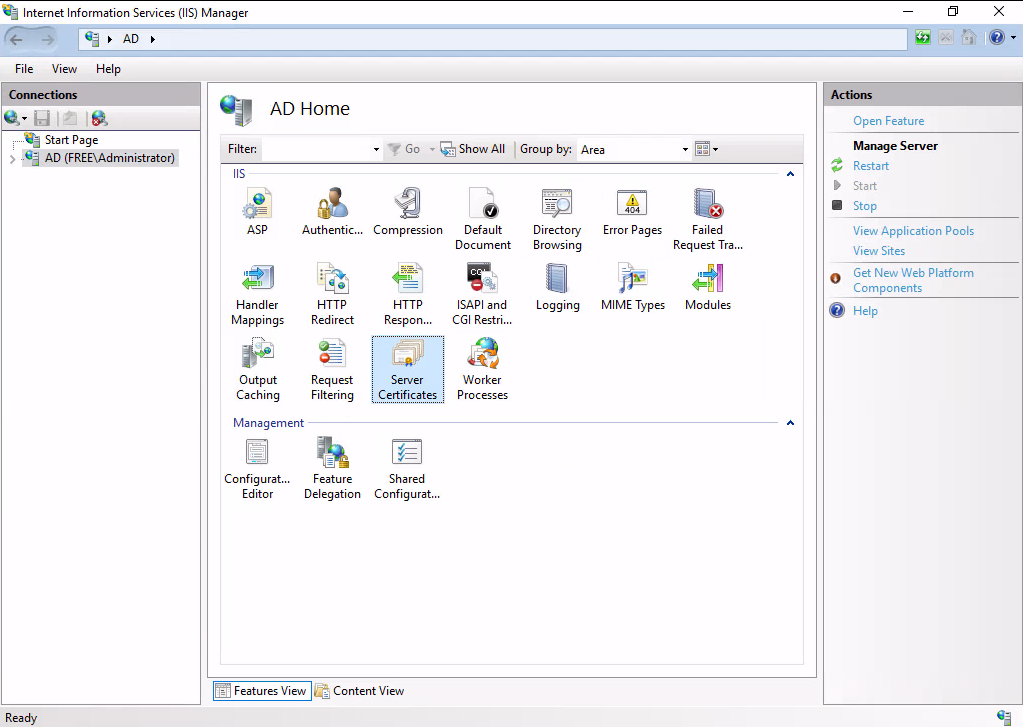The width and height of the screenshot is (1023, 727).
Task: Open Output Caching feature
Action: [258, 369]
